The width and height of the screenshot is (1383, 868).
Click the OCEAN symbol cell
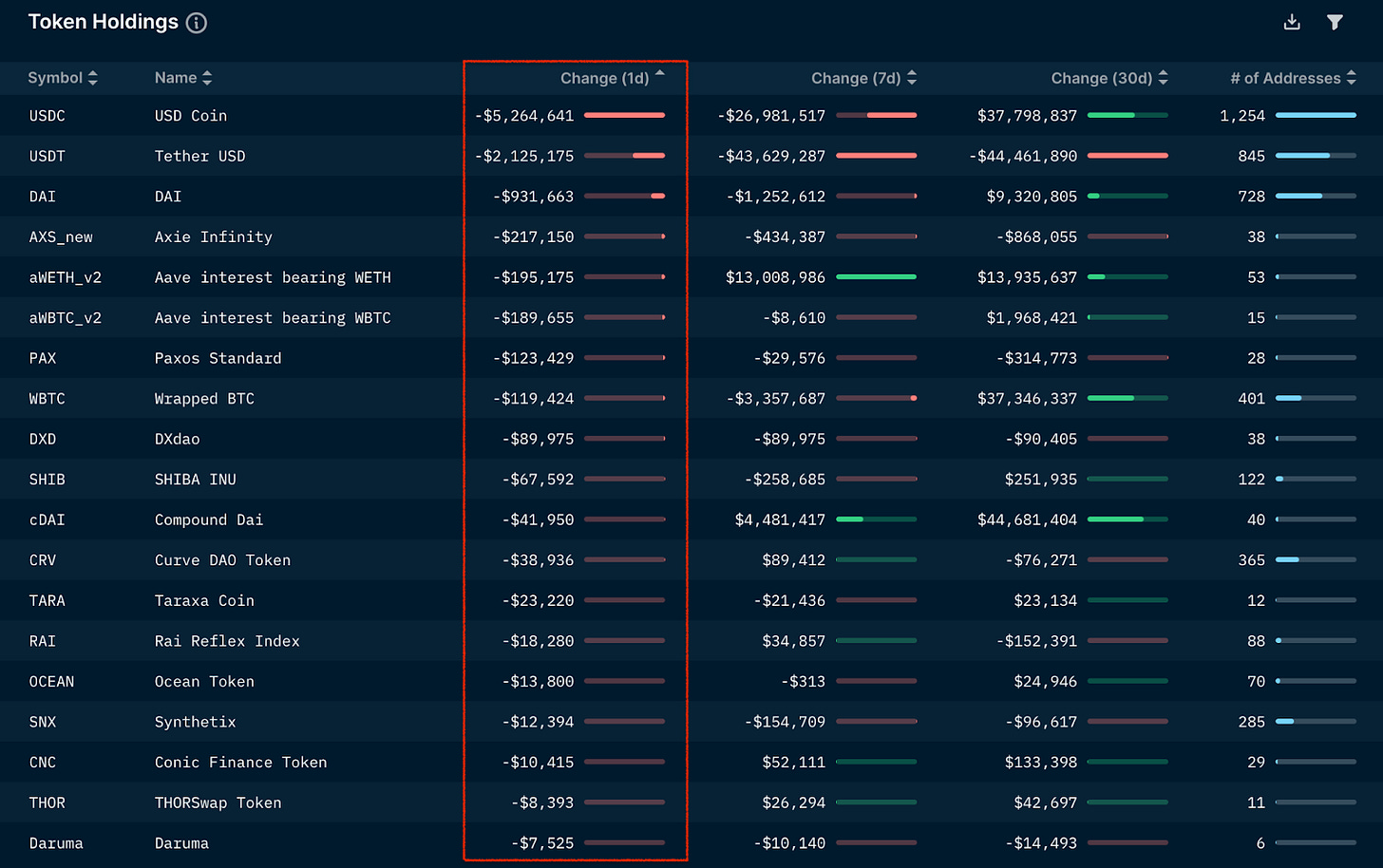coord(51,682)
